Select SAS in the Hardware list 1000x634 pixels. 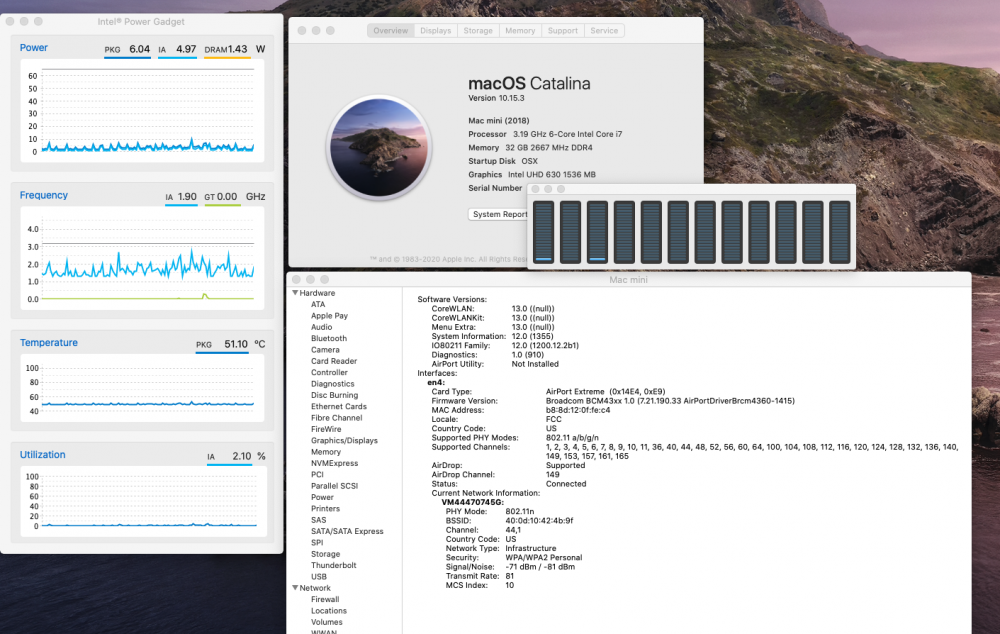point(318,520)
